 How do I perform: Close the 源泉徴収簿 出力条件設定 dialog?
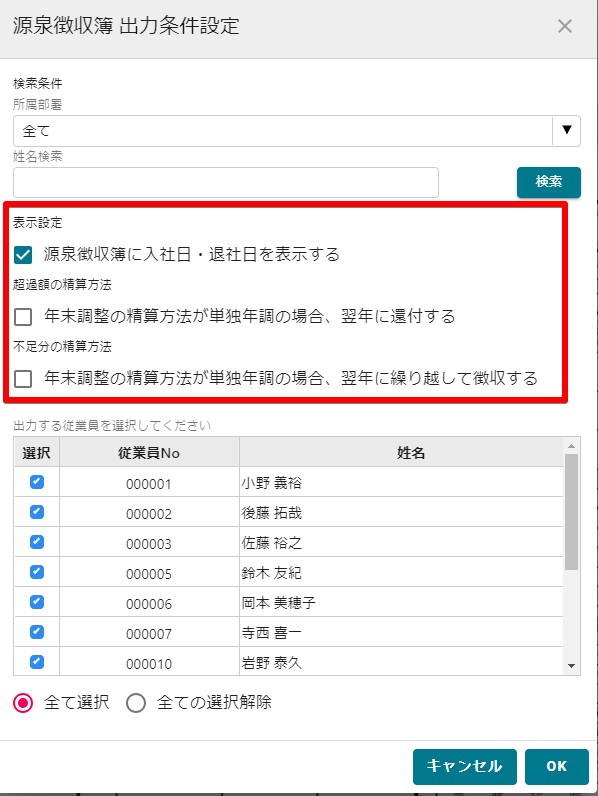[564, 26]
